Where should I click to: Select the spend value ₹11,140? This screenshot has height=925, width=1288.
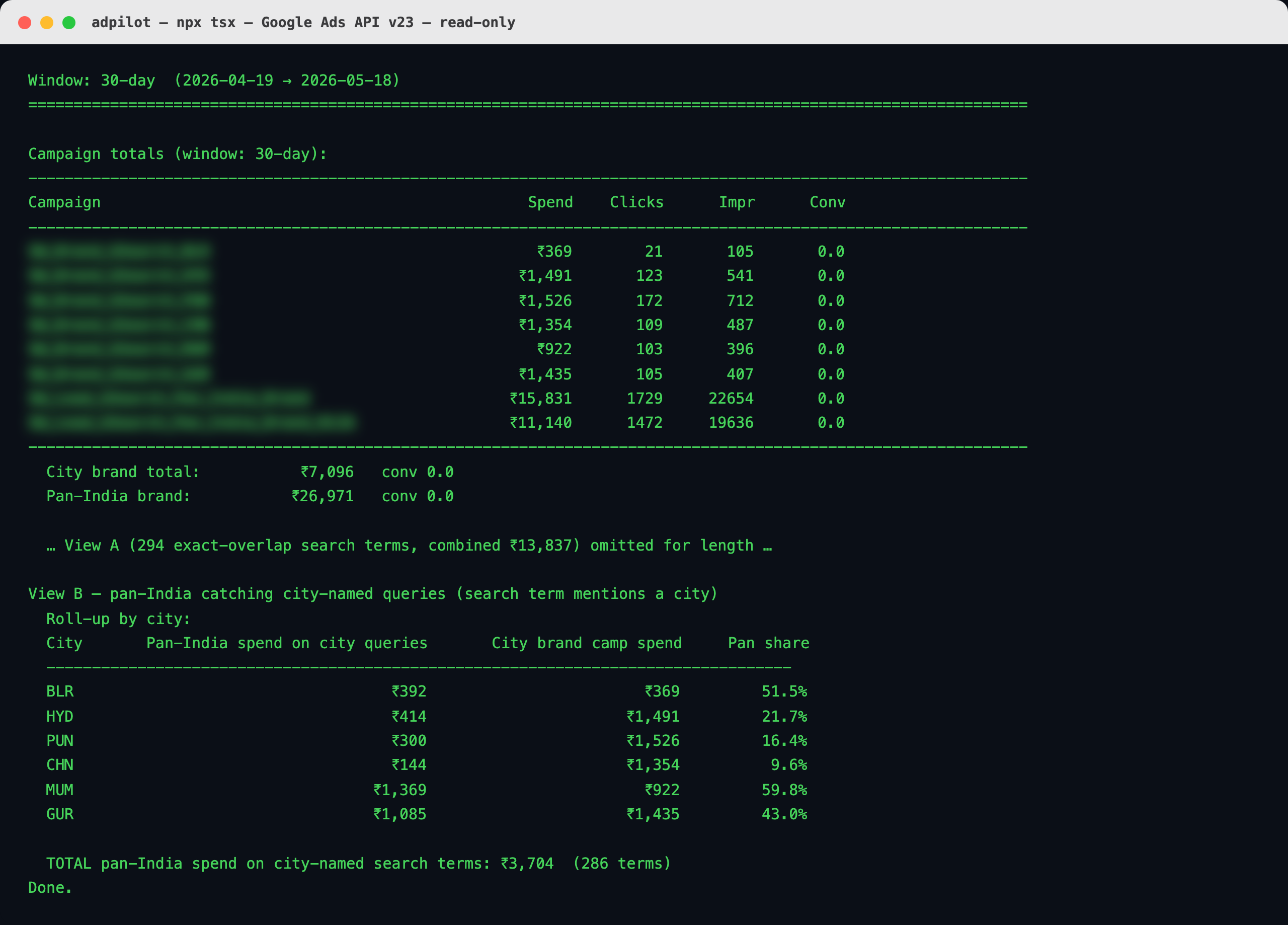541,423
